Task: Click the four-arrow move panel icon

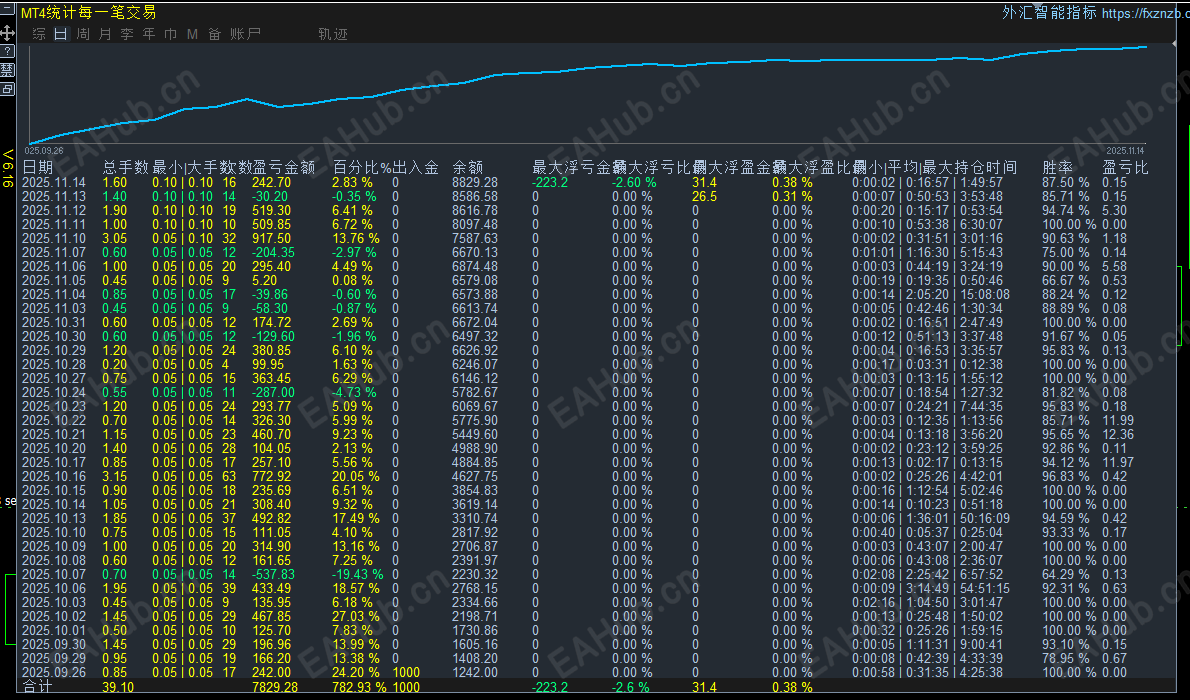Action: (x=8, y=31)
